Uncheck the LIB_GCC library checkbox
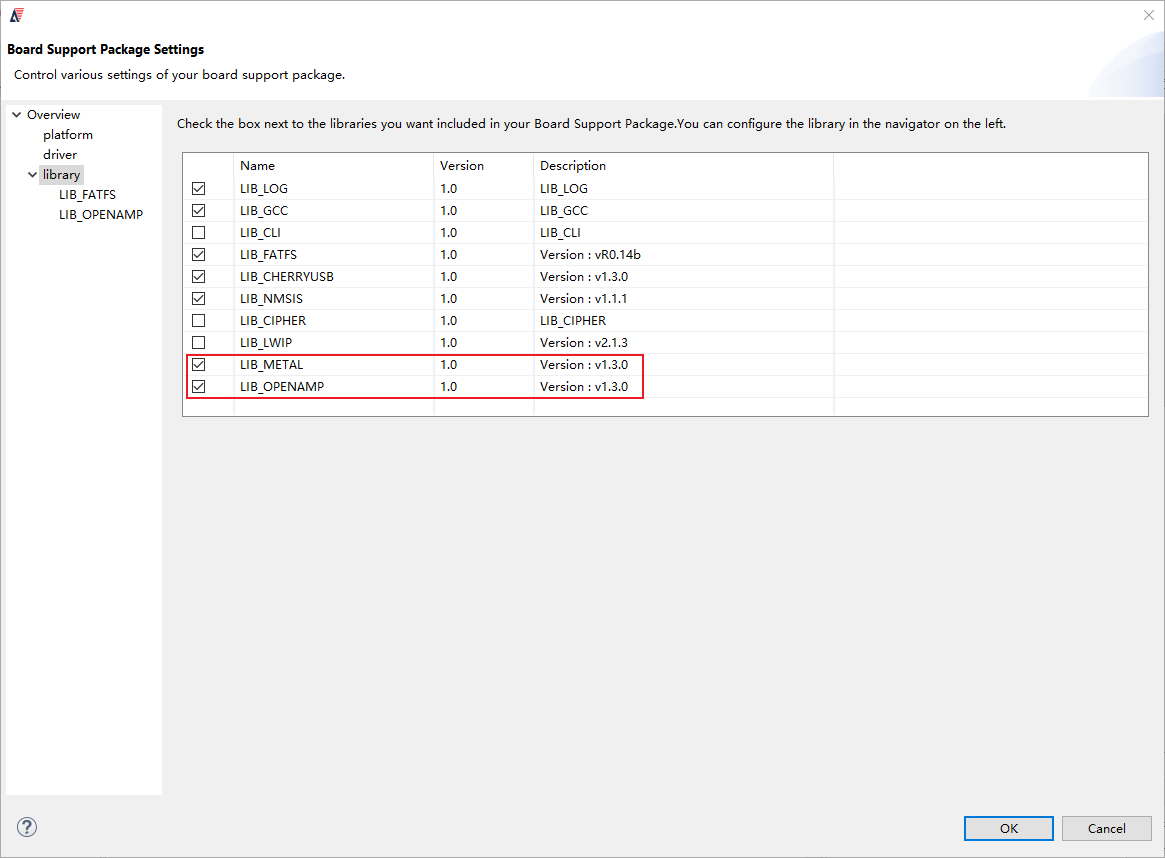This screenshot has width=1165, height=858. [198, 210]
